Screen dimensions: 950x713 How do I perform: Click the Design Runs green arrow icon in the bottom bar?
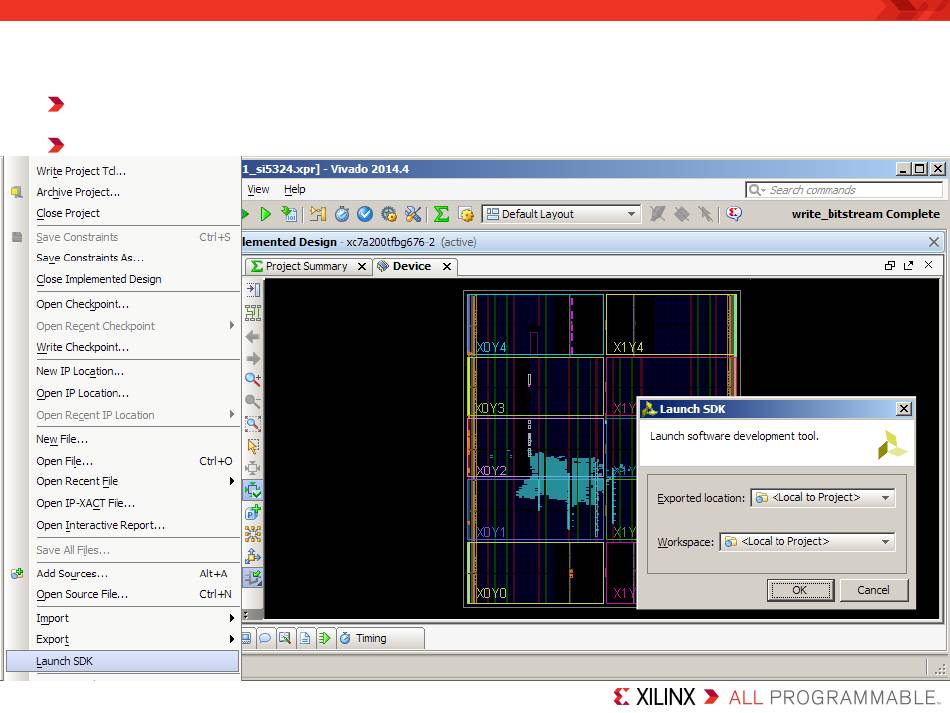[325, 638]
